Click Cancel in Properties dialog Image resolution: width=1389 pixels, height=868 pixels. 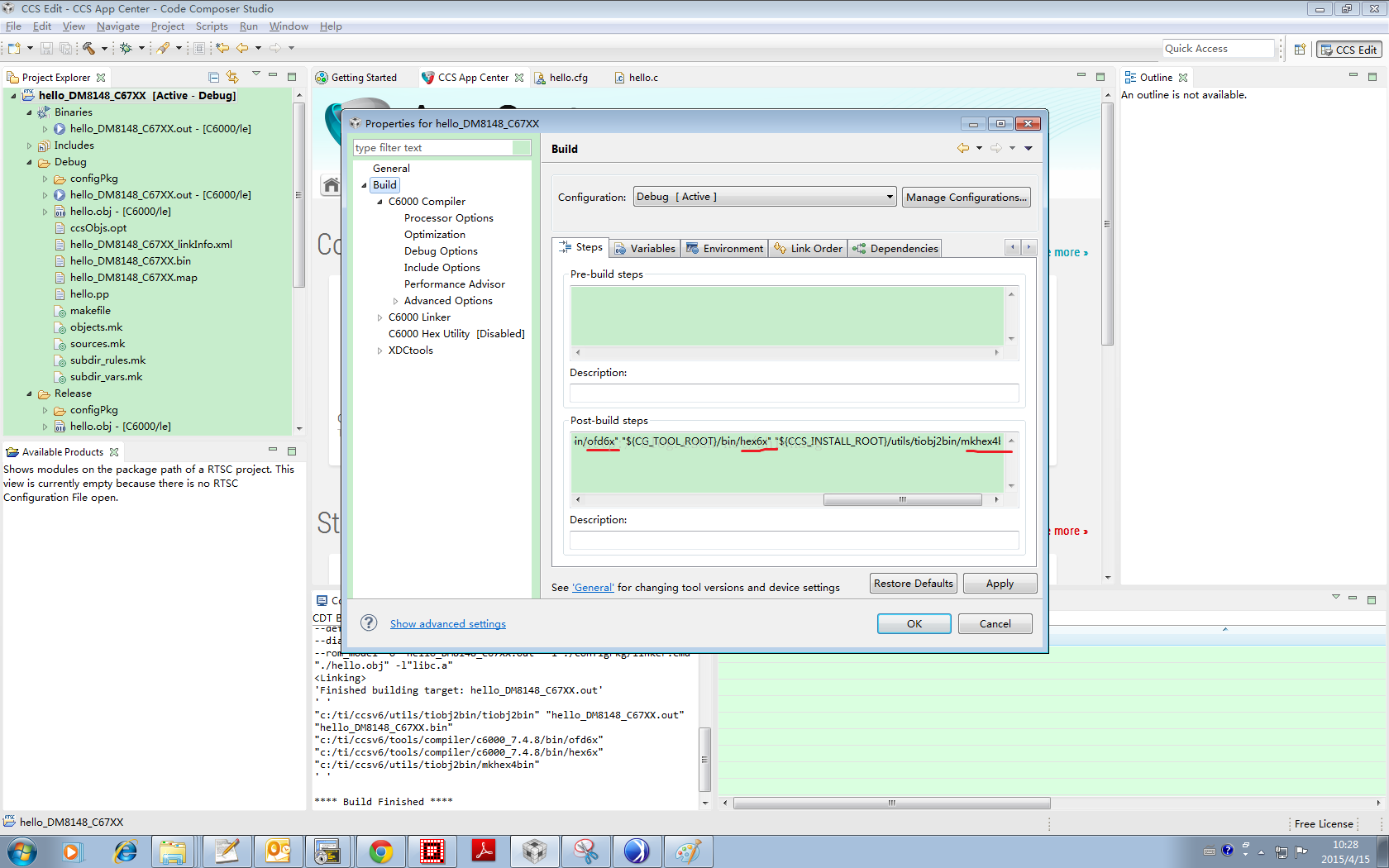pos(995,623)
